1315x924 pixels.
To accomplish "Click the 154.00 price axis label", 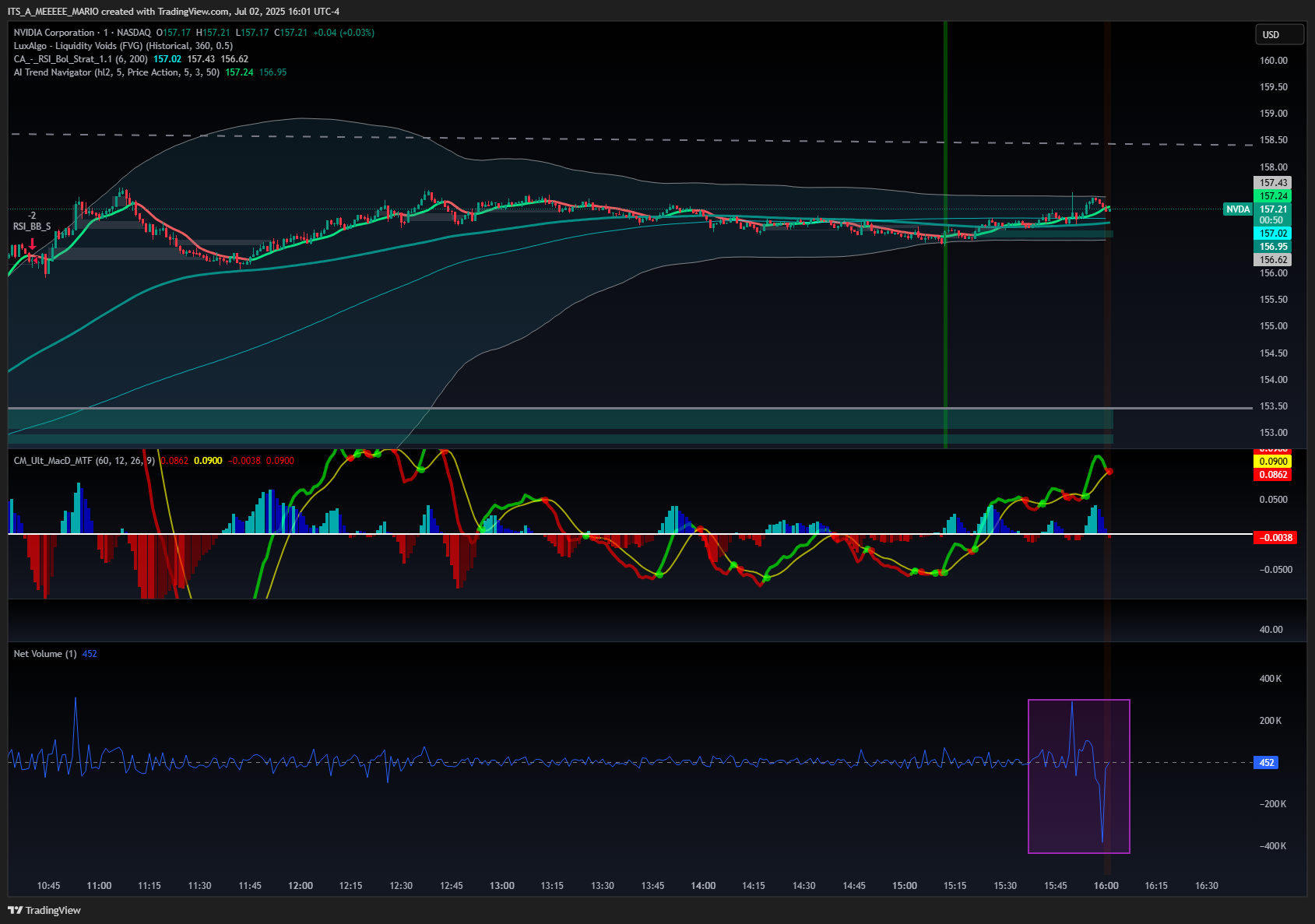I will (x=1274, y=380).
